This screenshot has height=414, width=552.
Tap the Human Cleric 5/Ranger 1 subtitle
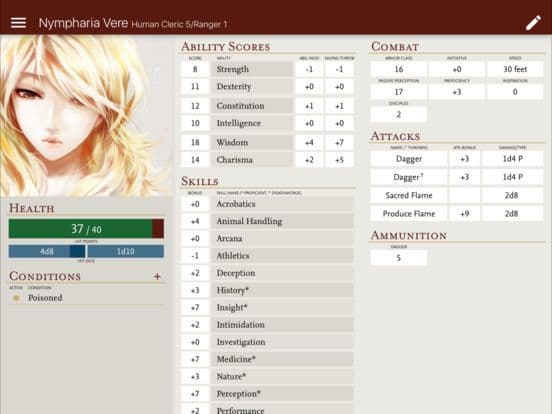[179, 24]
